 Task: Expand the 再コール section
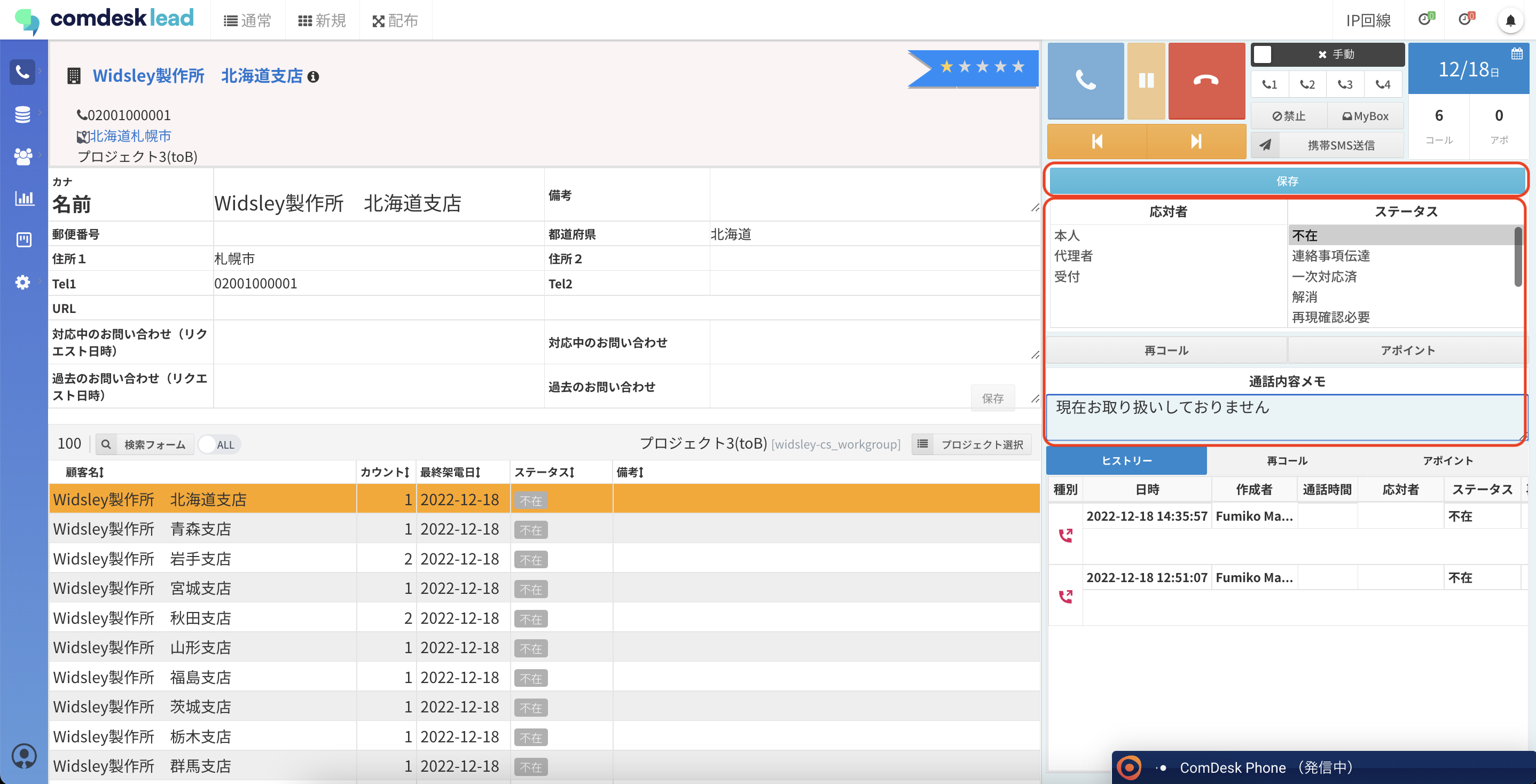tap(1166, 350)
